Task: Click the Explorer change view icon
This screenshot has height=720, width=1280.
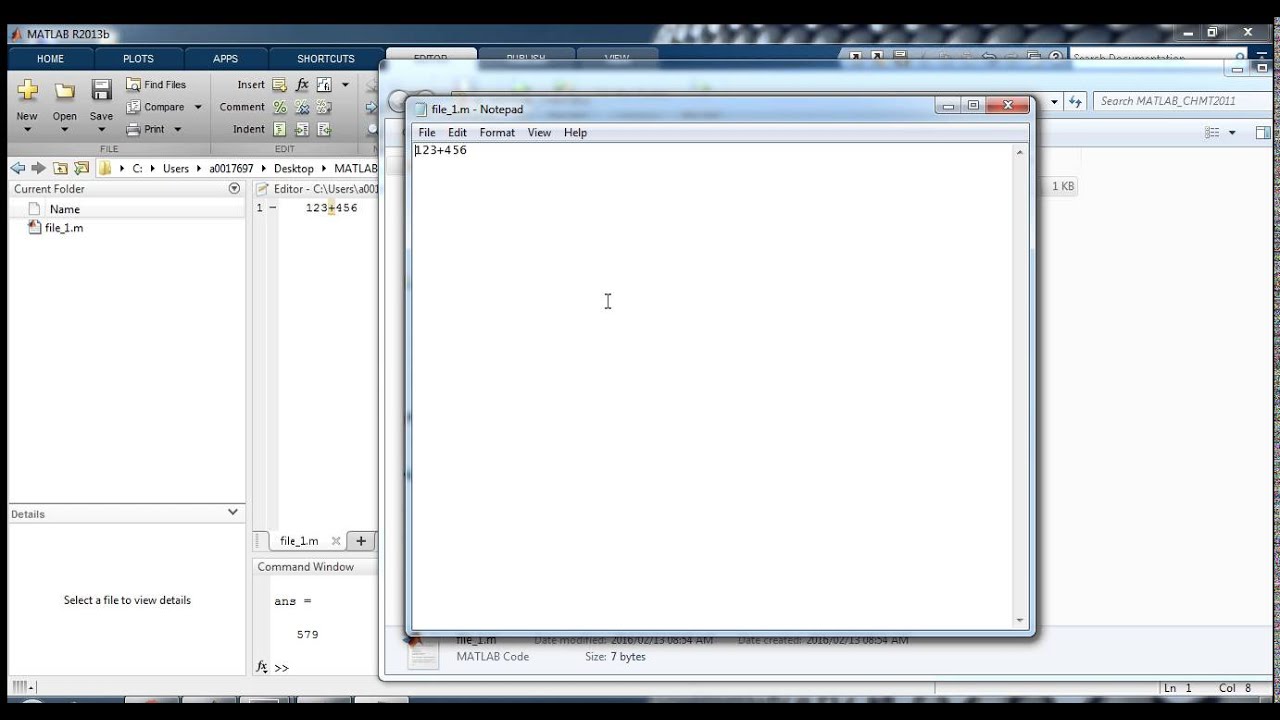Action: [x=1212, y=132]
